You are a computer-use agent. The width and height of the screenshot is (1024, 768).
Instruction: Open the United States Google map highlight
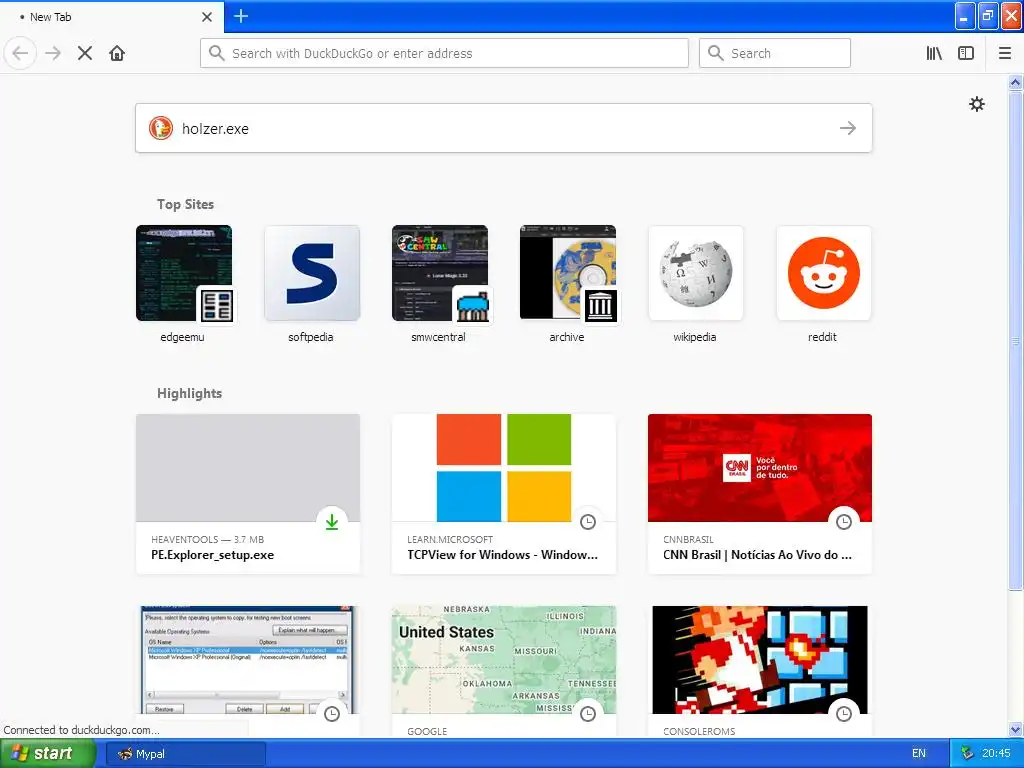click(x=504, y=671)
